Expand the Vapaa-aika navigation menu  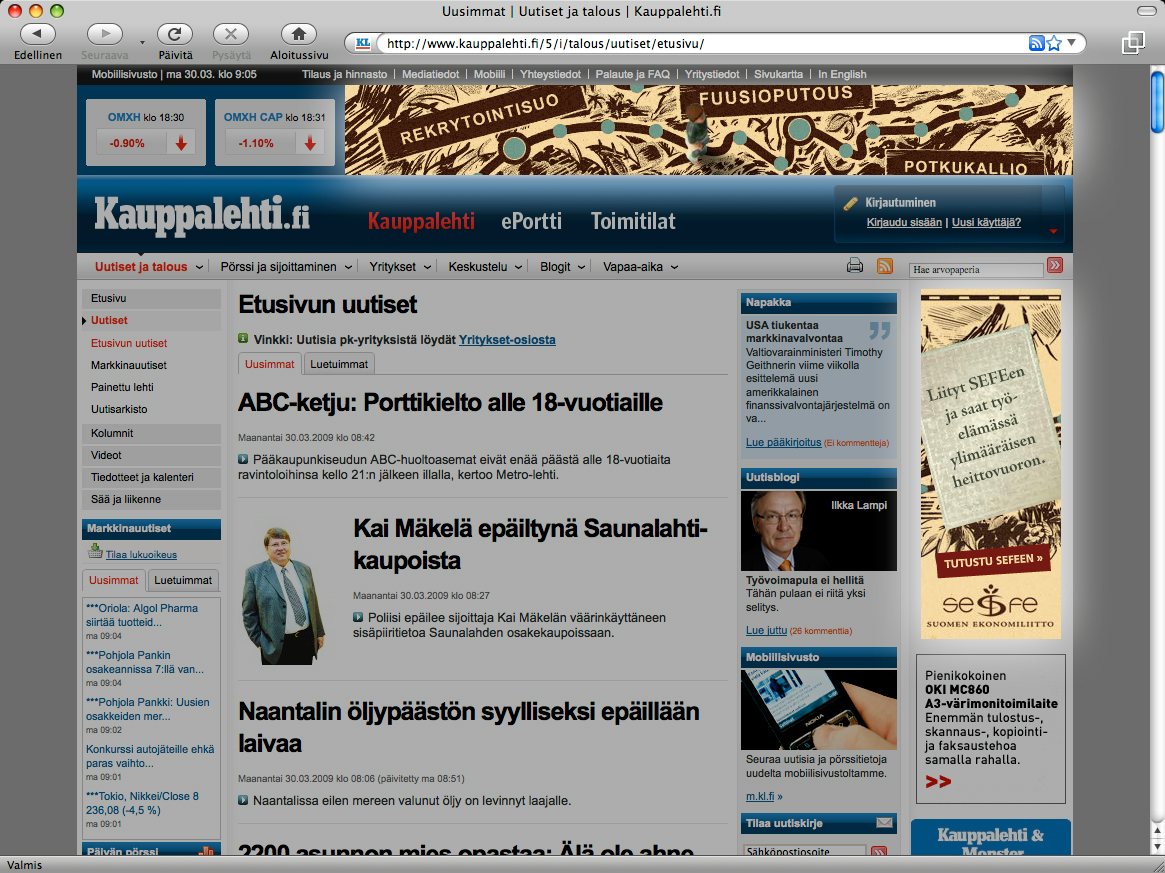[x=674, y=267]
